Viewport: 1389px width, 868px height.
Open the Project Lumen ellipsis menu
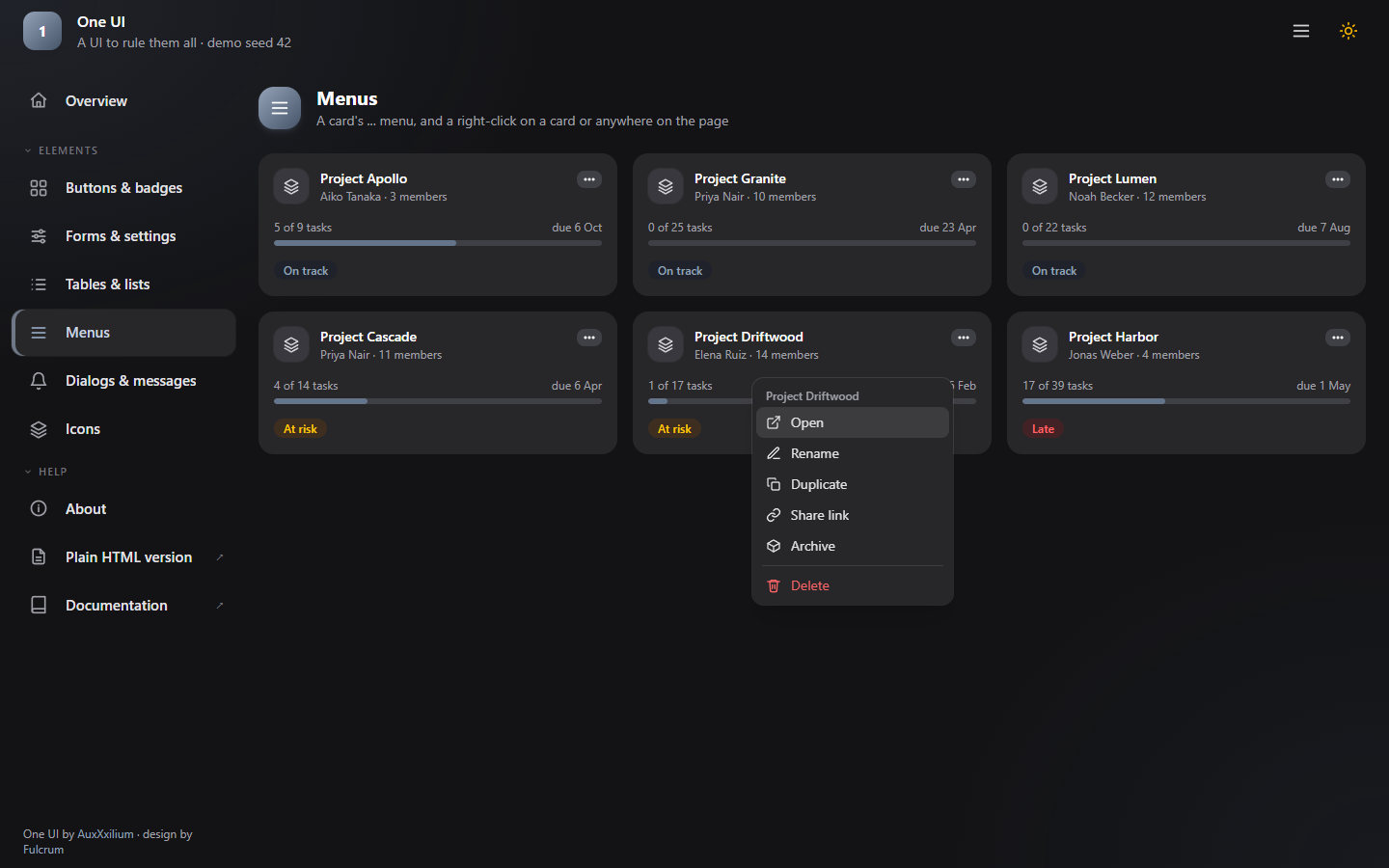1338,179
